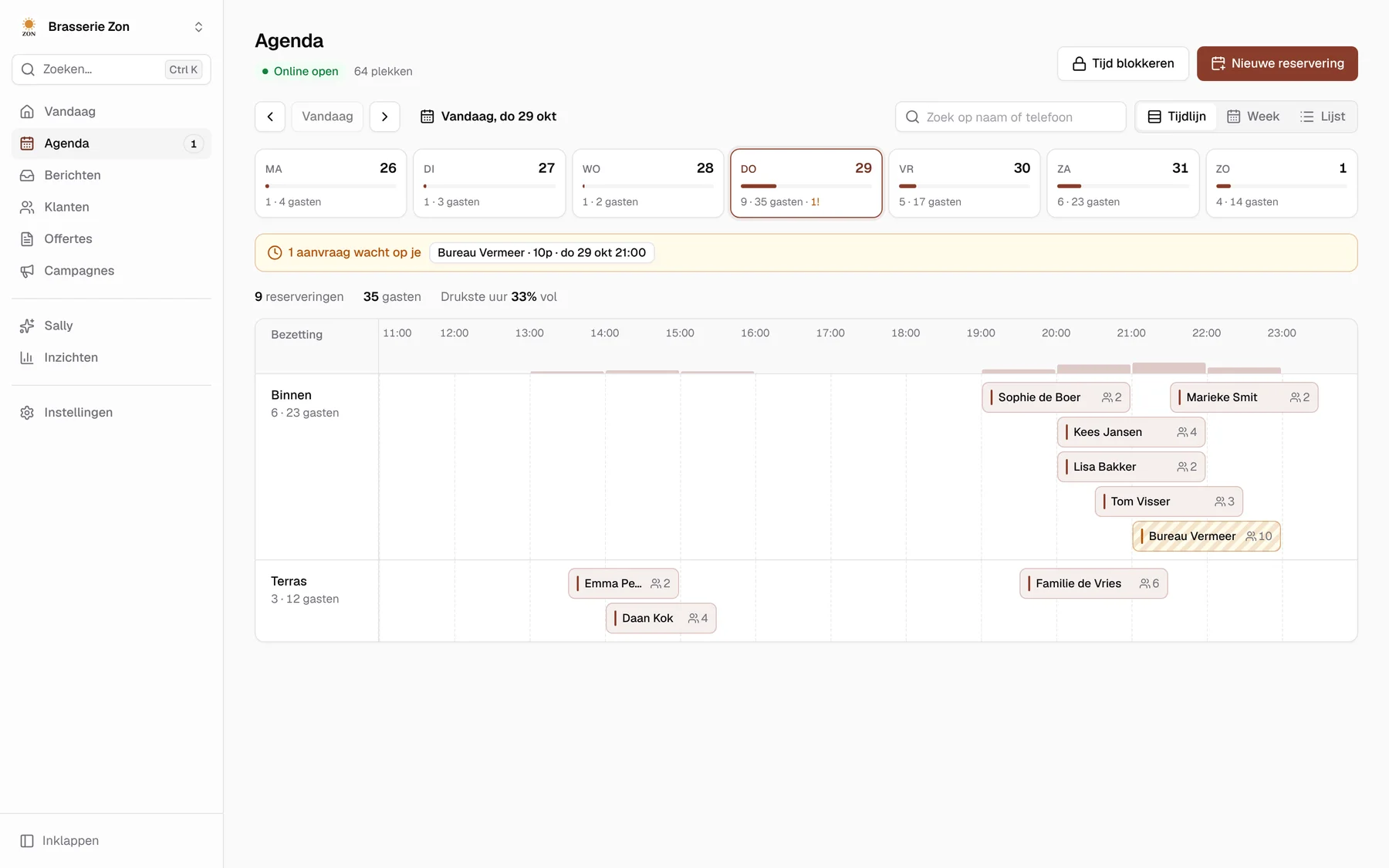
Task: Open the Bureau Vermeer pending reservation block
Action: coord(1206,536)
